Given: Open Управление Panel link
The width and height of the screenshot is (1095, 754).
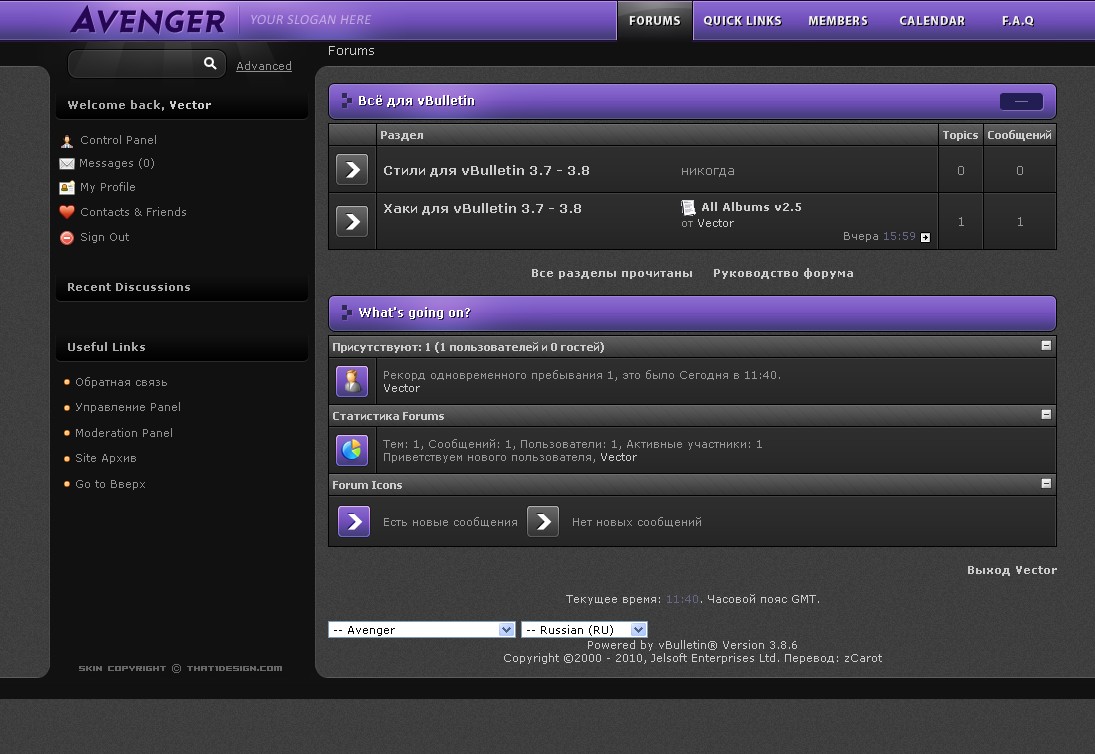Looking at the screenshot, I should pos(128,407).
